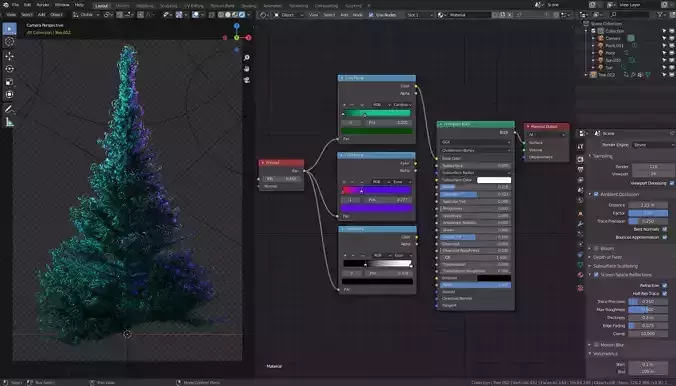Image resolution: width=676 pixels, height=386 pixels.
Task: Select the Annotate tool
Action: click(x=9, y=110)
